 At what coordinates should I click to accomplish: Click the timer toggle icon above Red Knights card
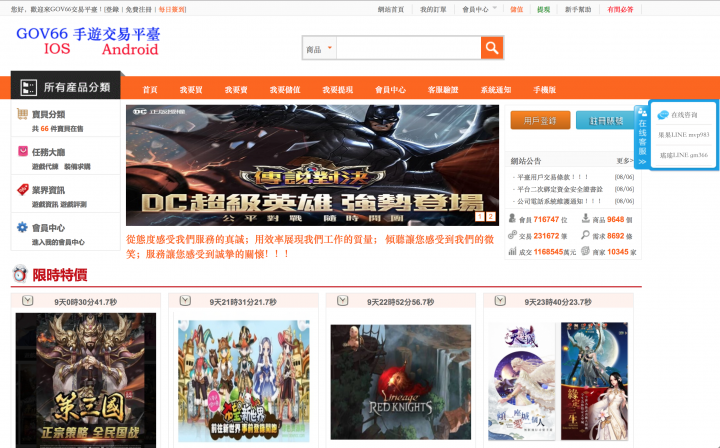point(343,301)
